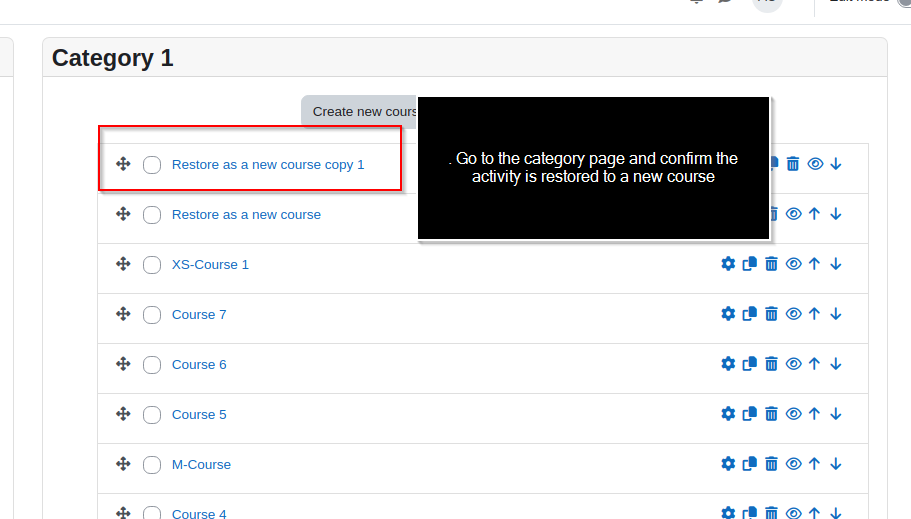Copy Course 6
911x519 pixels.
click(749, 364)
